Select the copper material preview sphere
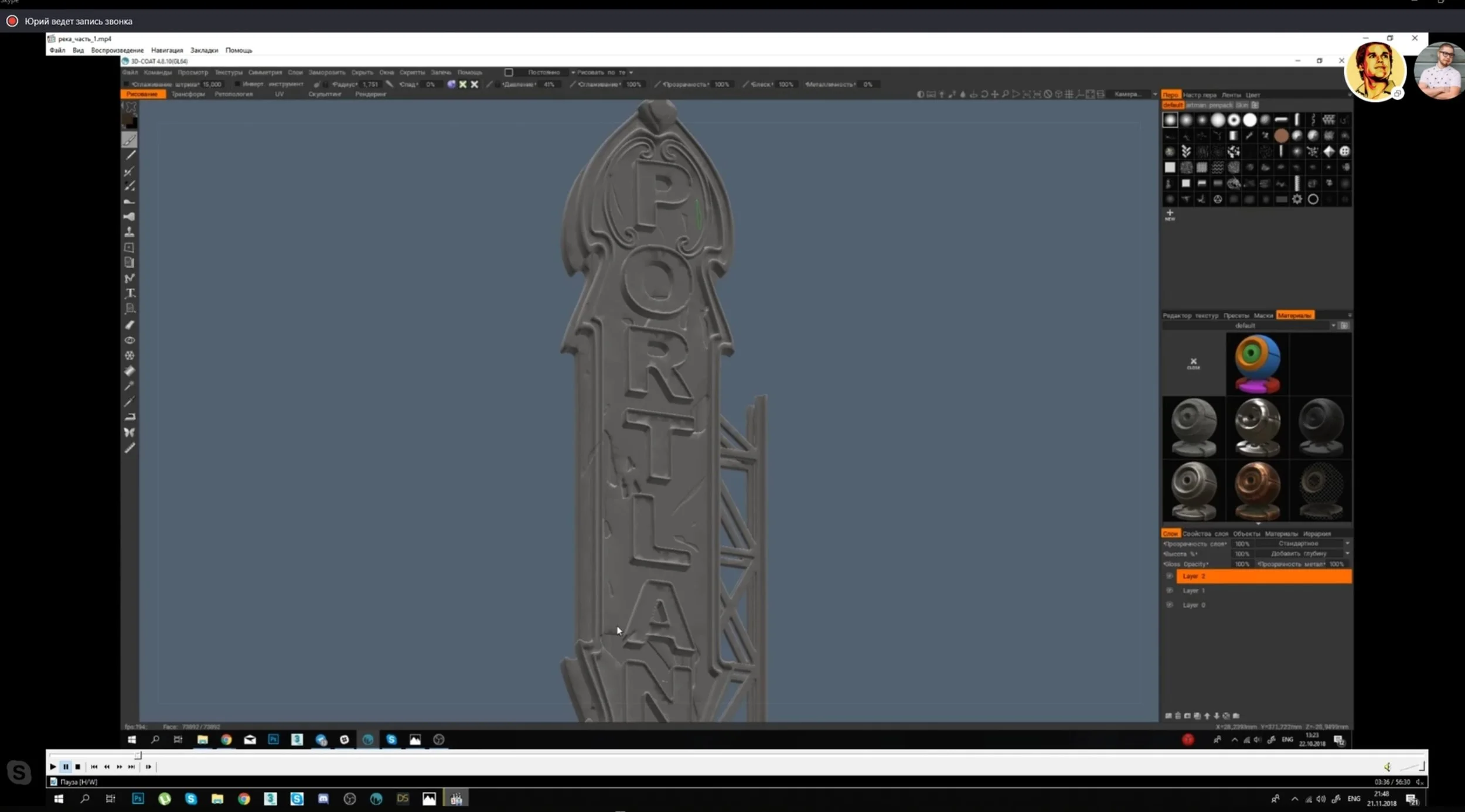The image size is (1465, 812). (1257, 491)
